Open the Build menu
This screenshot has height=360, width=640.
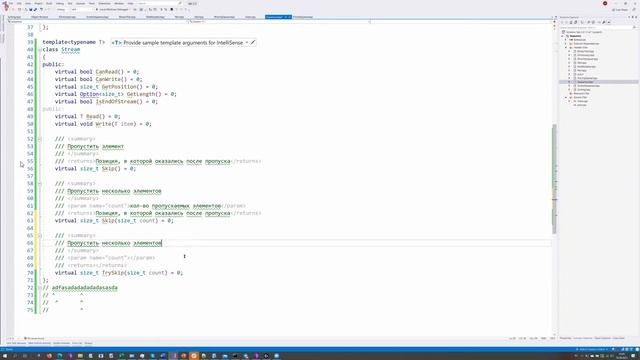point(49,3)
